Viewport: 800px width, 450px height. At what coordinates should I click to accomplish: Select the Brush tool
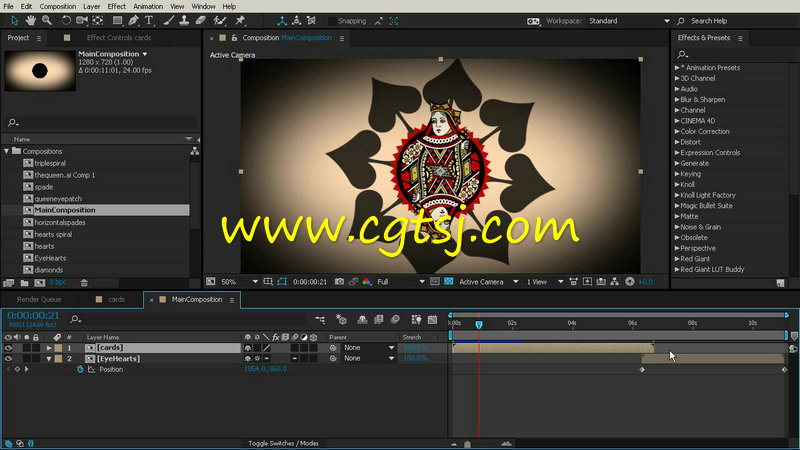click(169, 20)
